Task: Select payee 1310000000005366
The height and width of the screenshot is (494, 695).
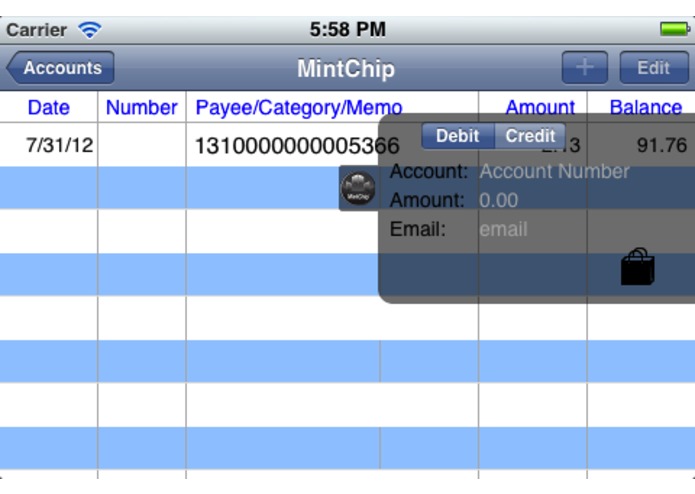Action: coord(297,145)
